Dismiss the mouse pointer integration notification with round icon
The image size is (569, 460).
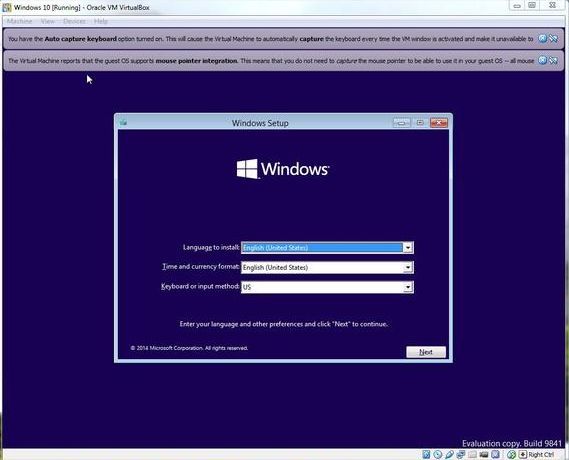click(543, 60)
